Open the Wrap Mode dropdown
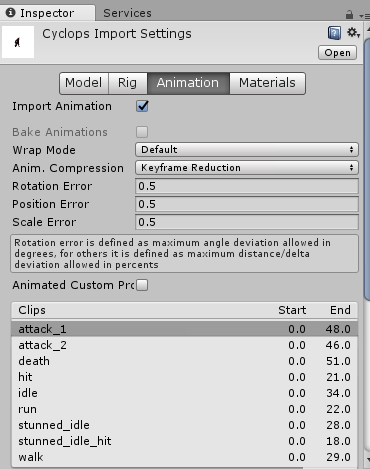 coord(247,150)
